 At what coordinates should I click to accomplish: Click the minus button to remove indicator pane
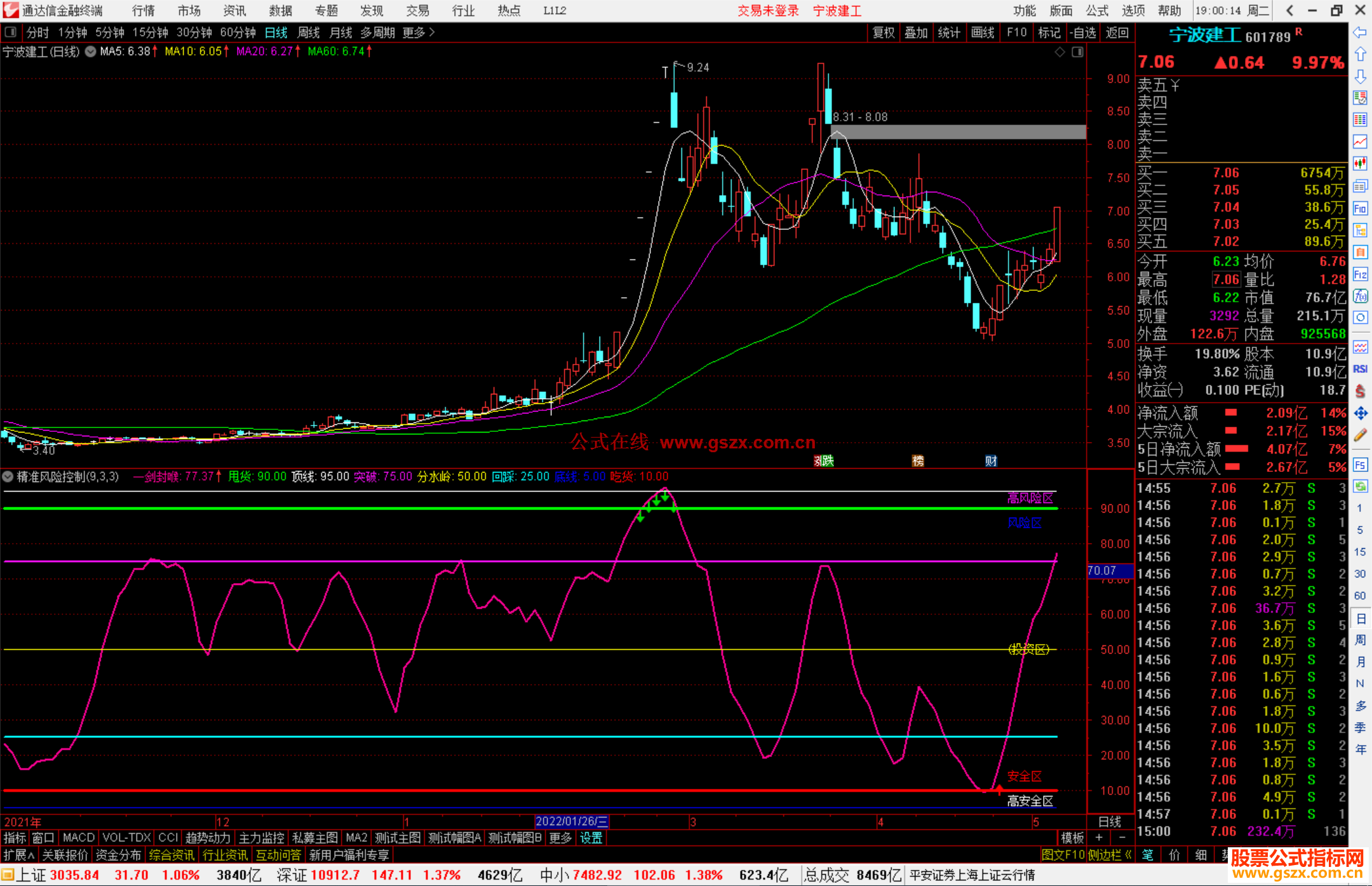pos(1122,838)
